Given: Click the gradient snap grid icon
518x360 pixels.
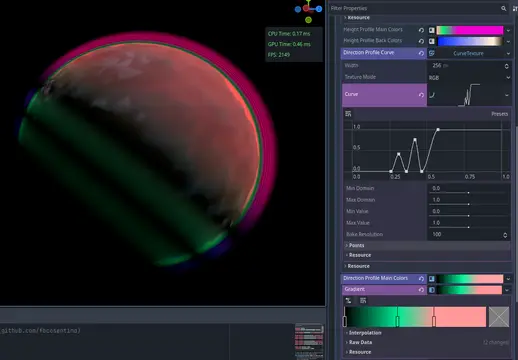Looking at the screenshot, I should (x=363, y=301).
